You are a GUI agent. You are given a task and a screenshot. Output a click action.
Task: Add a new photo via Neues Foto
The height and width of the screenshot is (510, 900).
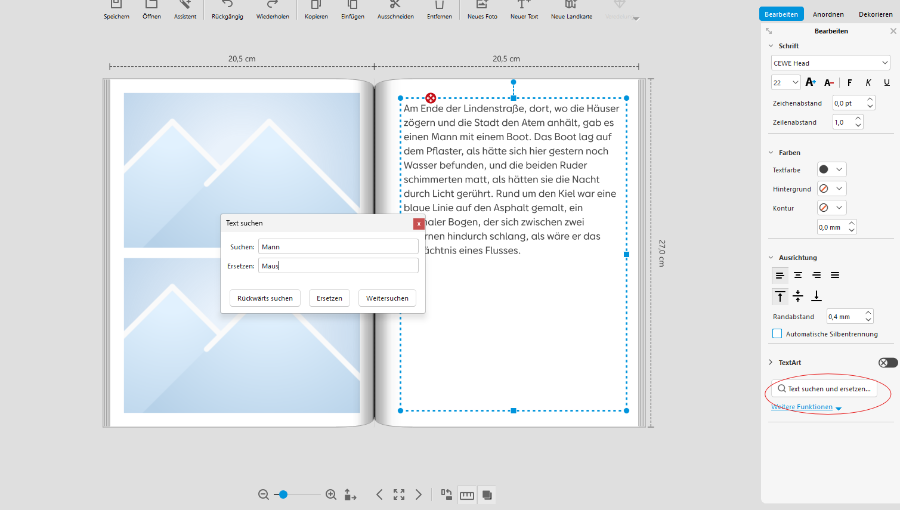482,5
